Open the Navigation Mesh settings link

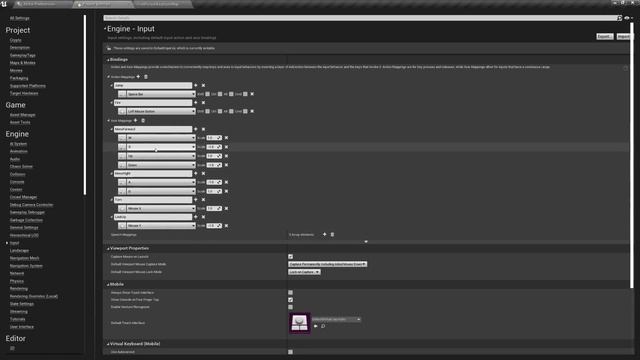24,258
